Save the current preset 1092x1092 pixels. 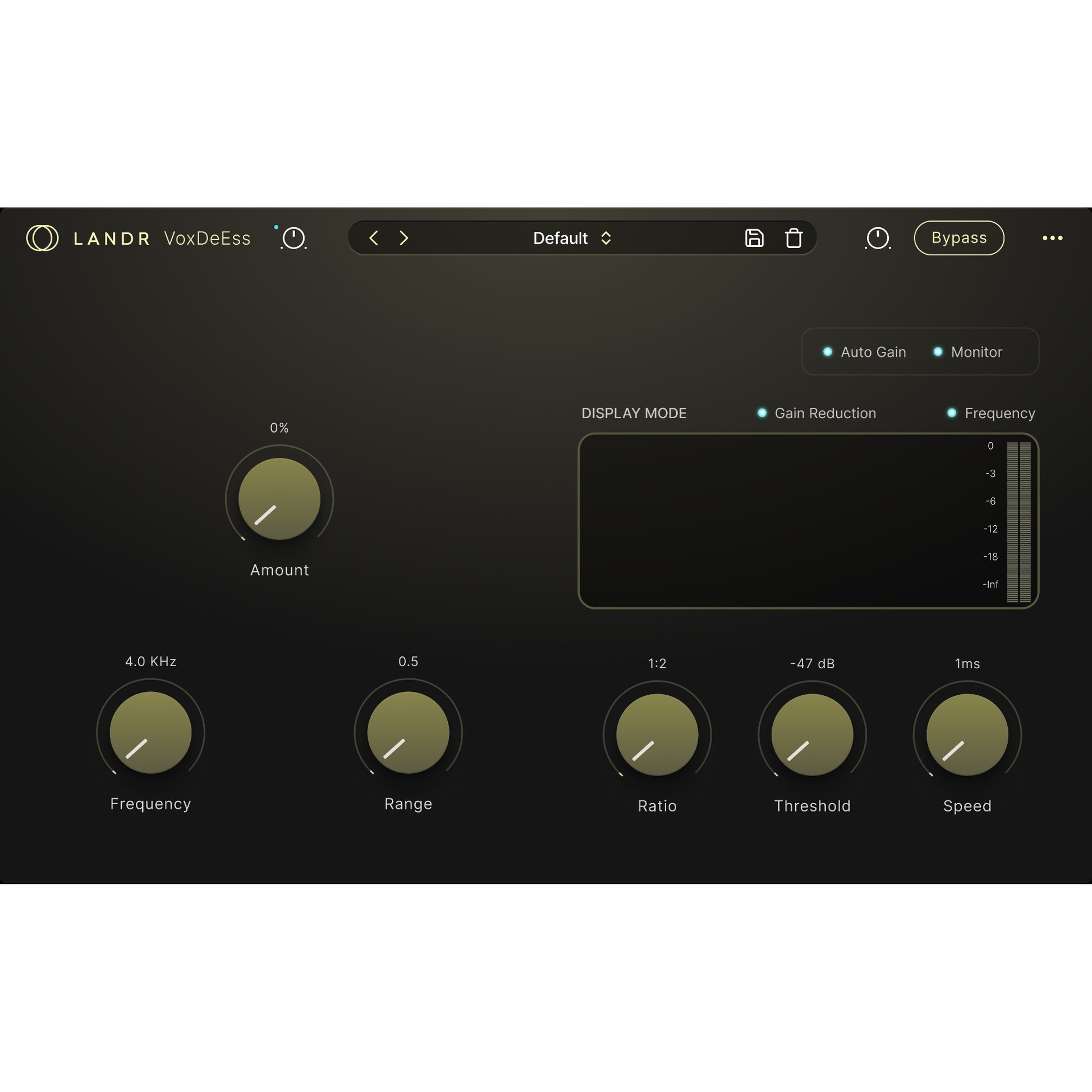click(754, 238)
